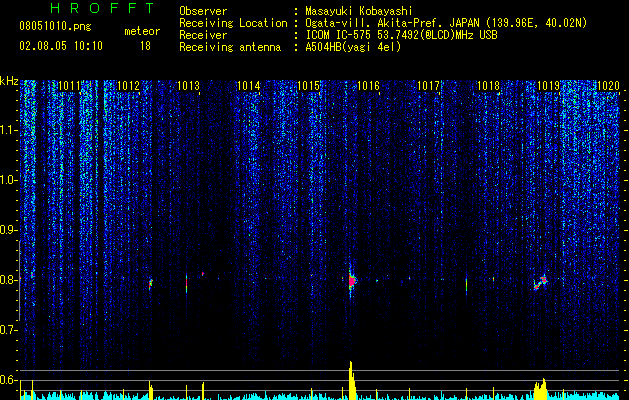Viewport: 629px width, 400px height.
Task: Select the A504HB(yagi 4el) antenna text
Action: click(353, 47)
